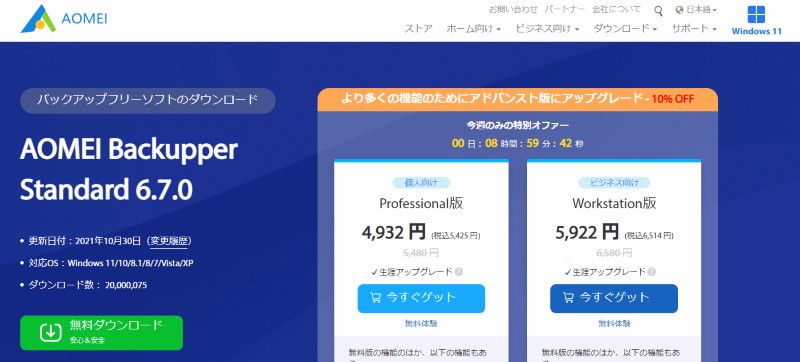
Task: Click help icon beside Professional 生涯アップグレード
Action: pyautogui.click(x=459, y=272)
